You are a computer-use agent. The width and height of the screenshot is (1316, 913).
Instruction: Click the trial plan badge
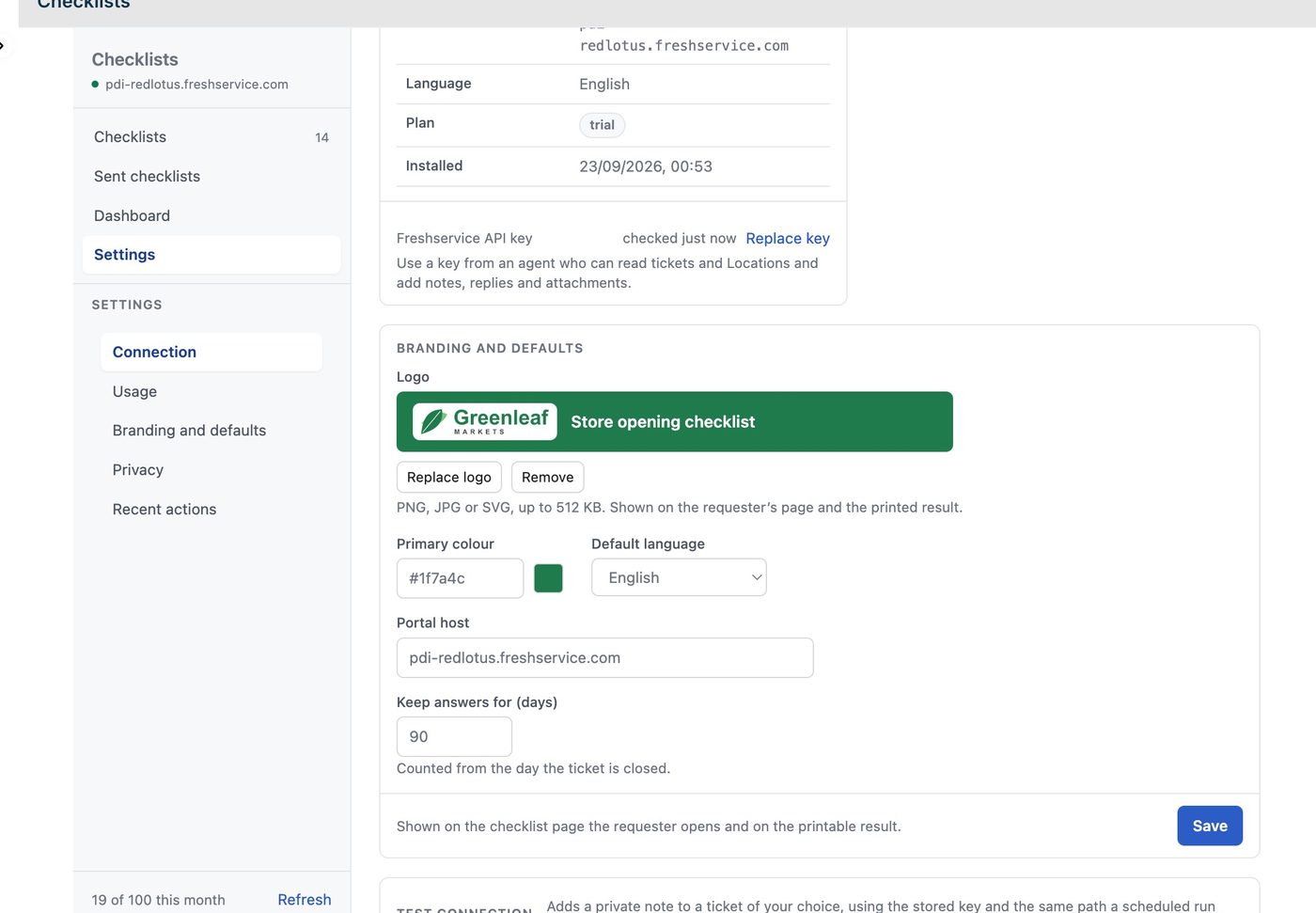coord(603,125)
